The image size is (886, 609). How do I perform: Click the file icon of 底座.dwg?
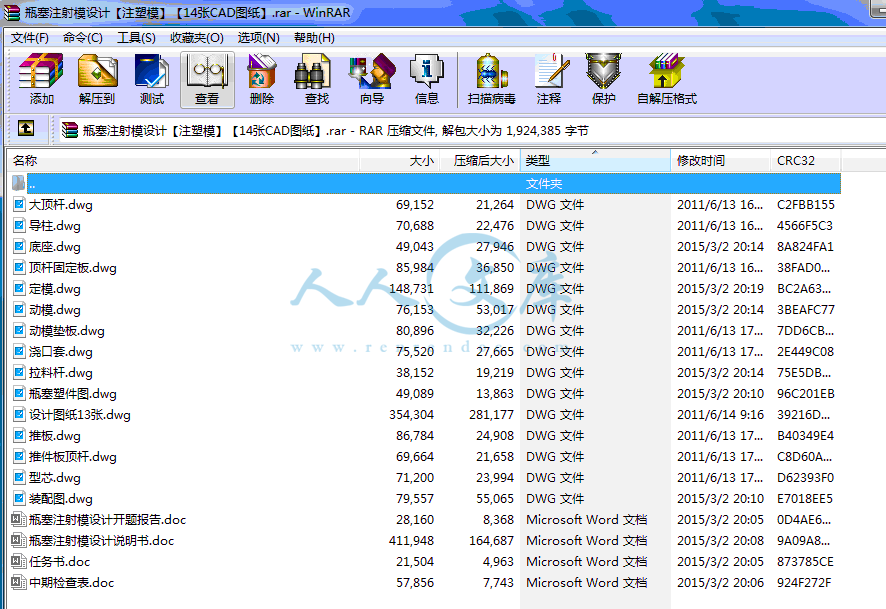(x=19, y=246)
